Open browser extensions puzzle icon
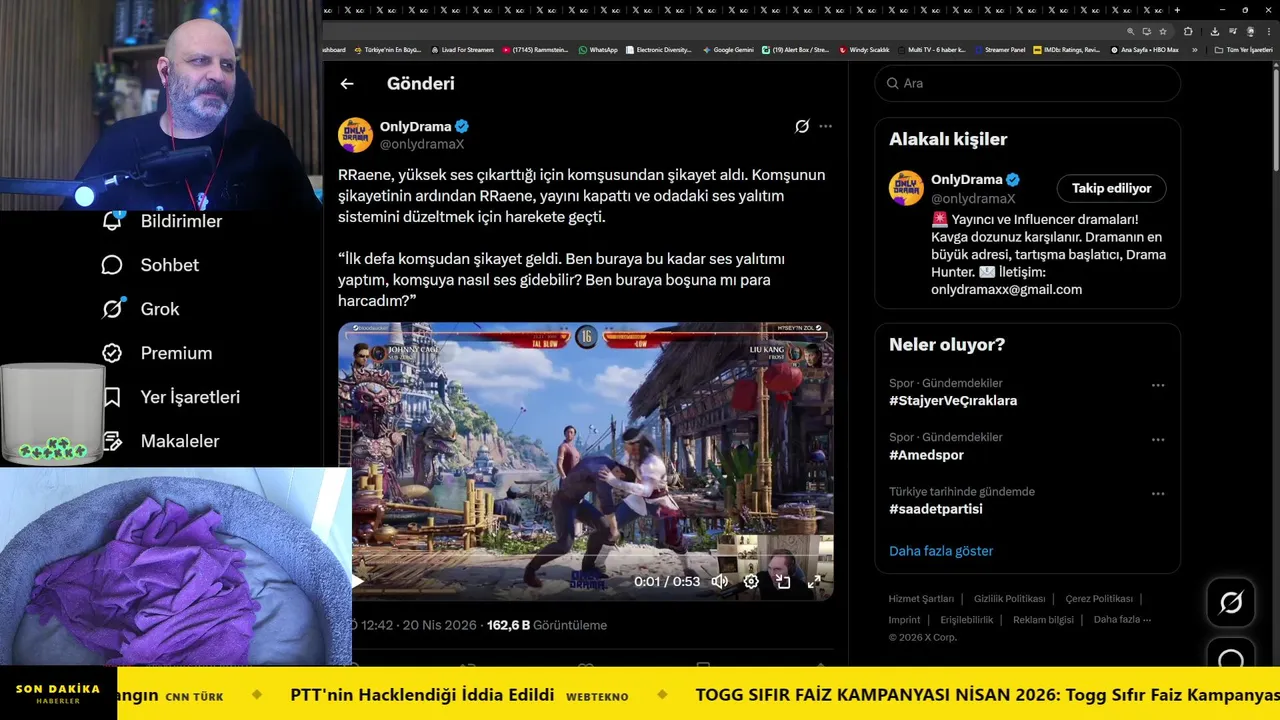 1188,31
